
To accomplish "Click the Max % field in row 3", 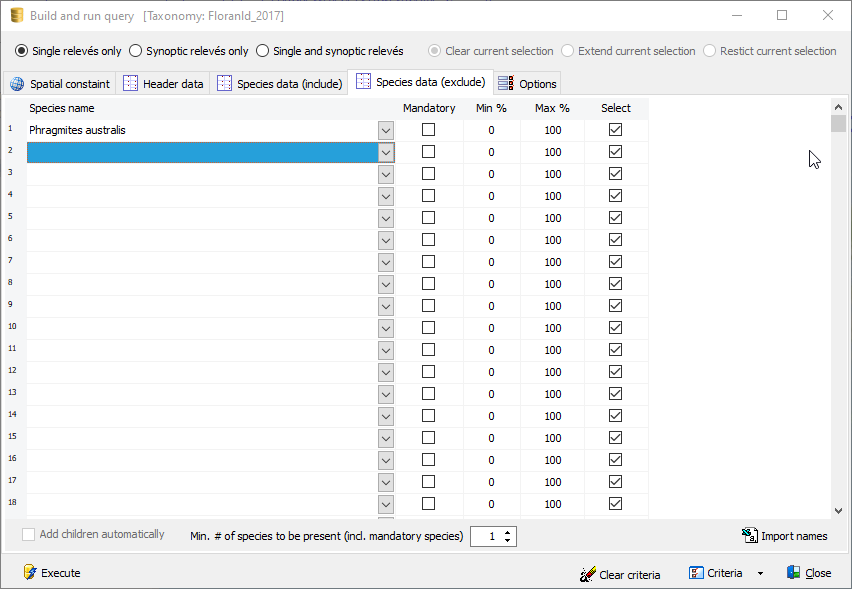I will click(552, 174).
